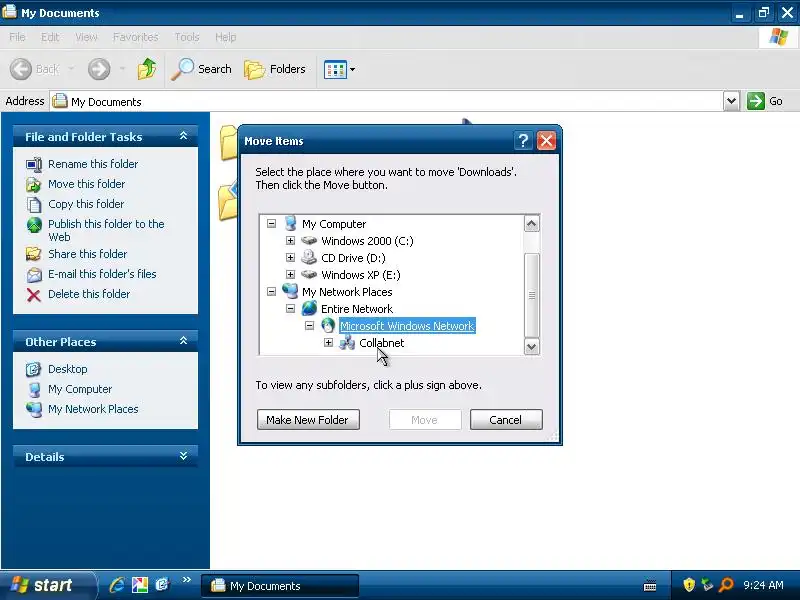Click the My Computer tree icon
This screenshot has width=800, height=600.
point(290,223)
